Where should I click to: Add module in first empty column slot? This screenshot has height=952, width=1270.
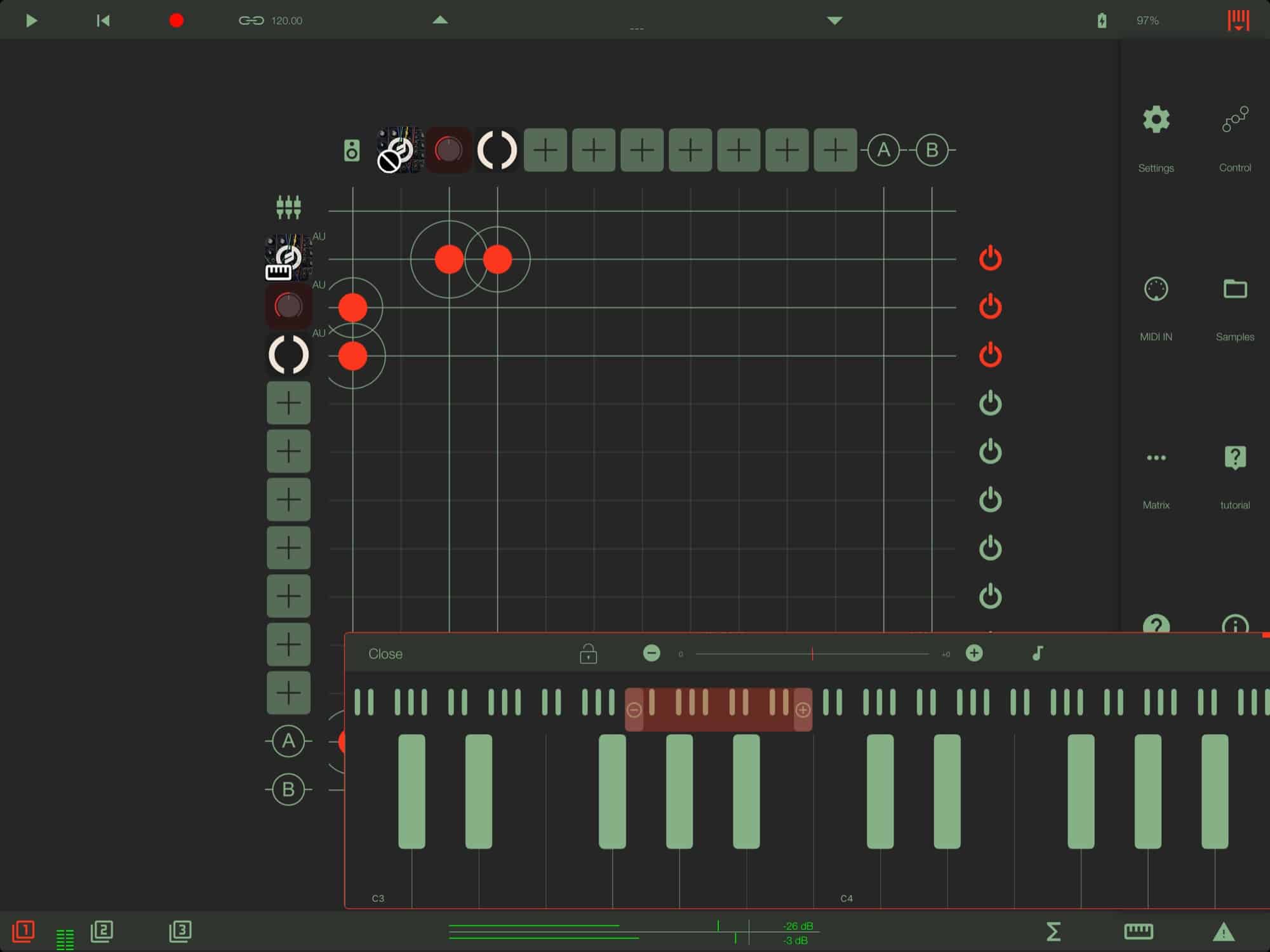tap(545, 150)
